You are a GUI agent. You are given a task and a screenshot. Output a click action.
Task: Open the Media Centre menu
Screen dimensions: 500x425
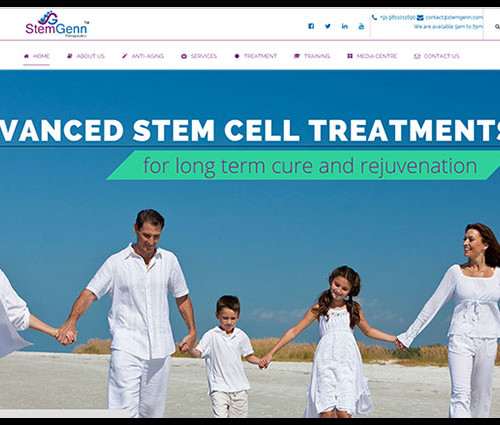tap(372, 56)
